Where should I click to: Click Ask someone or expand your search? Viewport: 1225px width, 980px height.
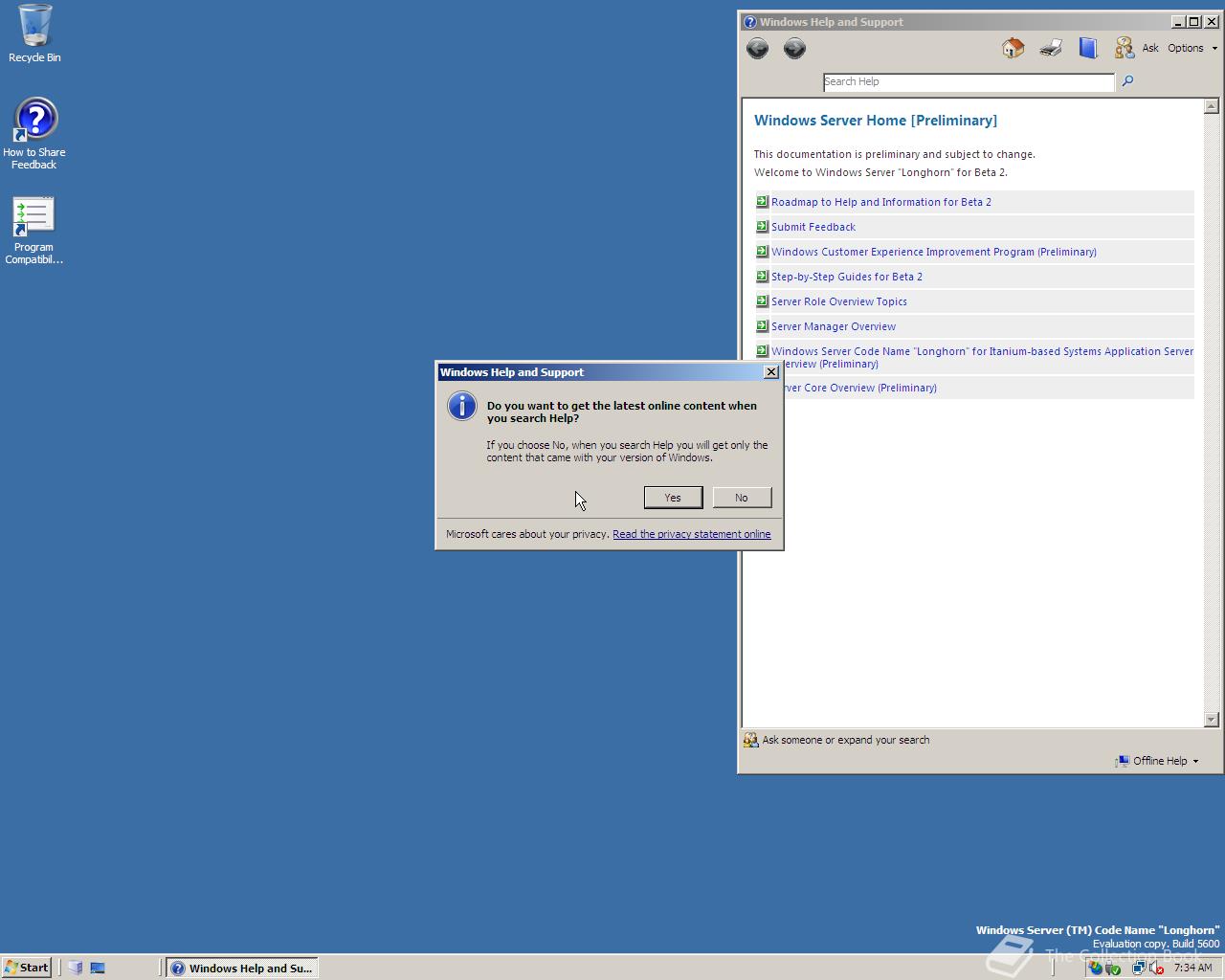[836, 740]
